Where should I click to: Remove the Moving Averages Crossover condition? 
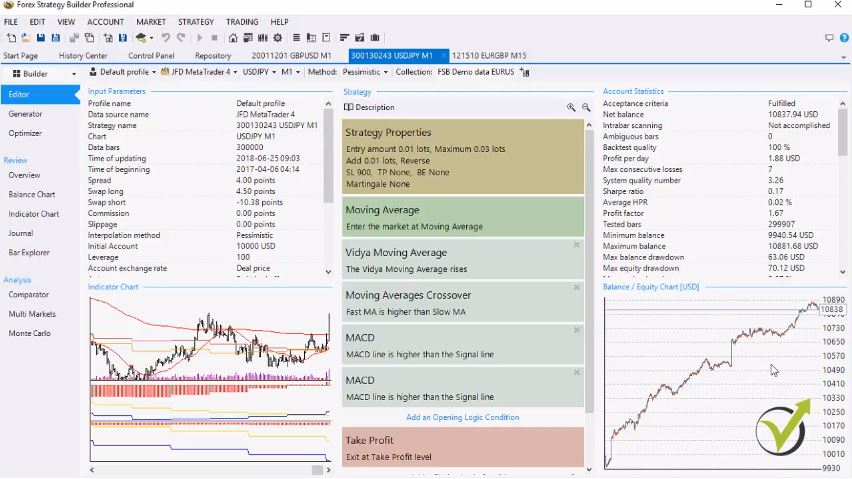[x=577, y=287]
